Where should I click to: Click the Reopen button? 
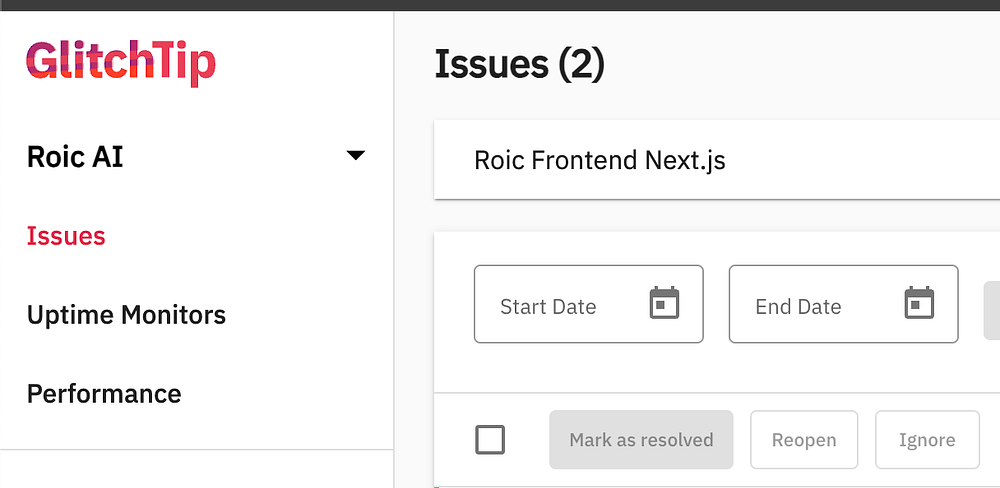[x=804, y=440]
